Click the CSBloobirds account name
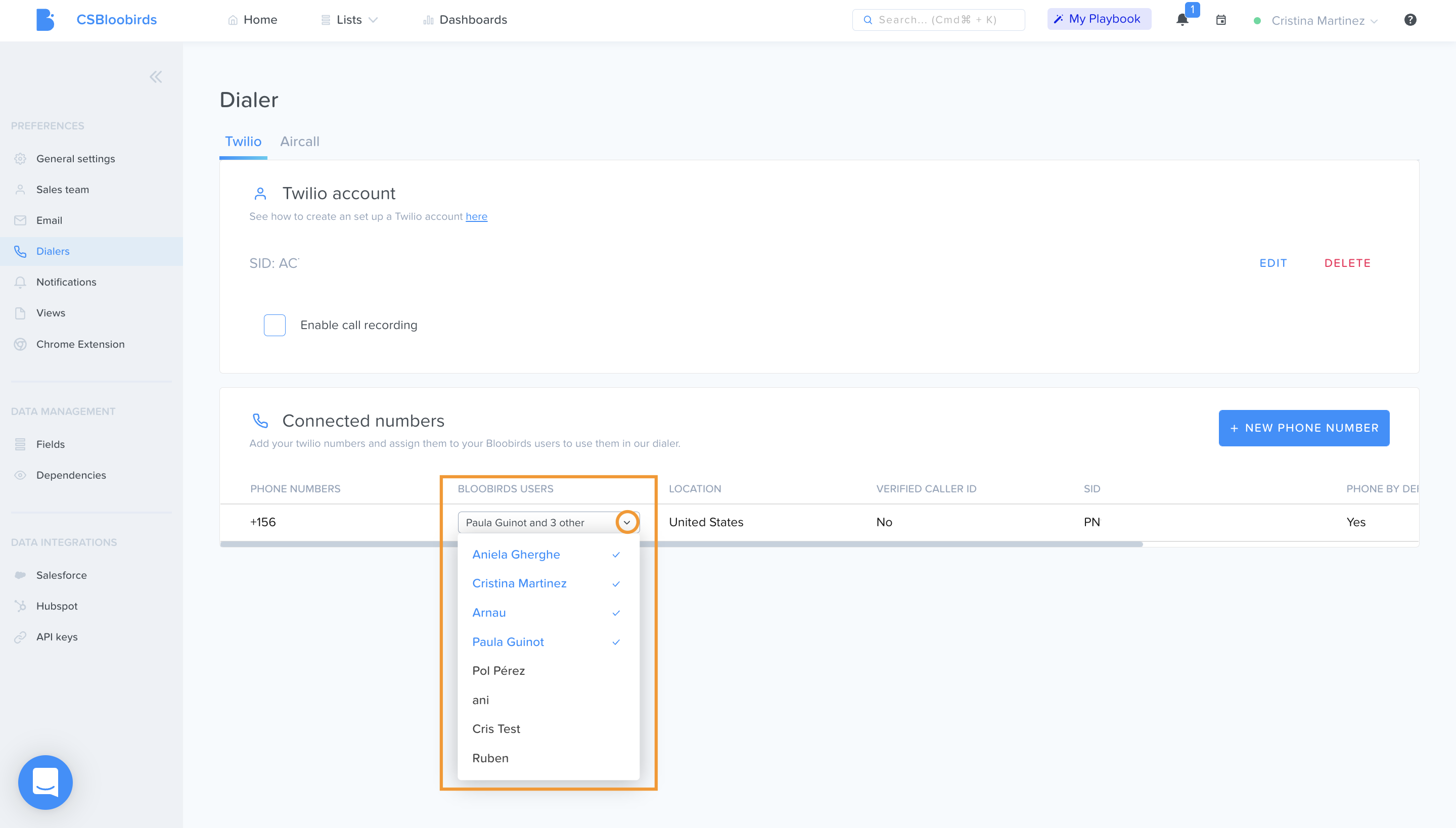The width and height of the screenshot is (1456, 828). pyautogui.click(x=117, y=20)
